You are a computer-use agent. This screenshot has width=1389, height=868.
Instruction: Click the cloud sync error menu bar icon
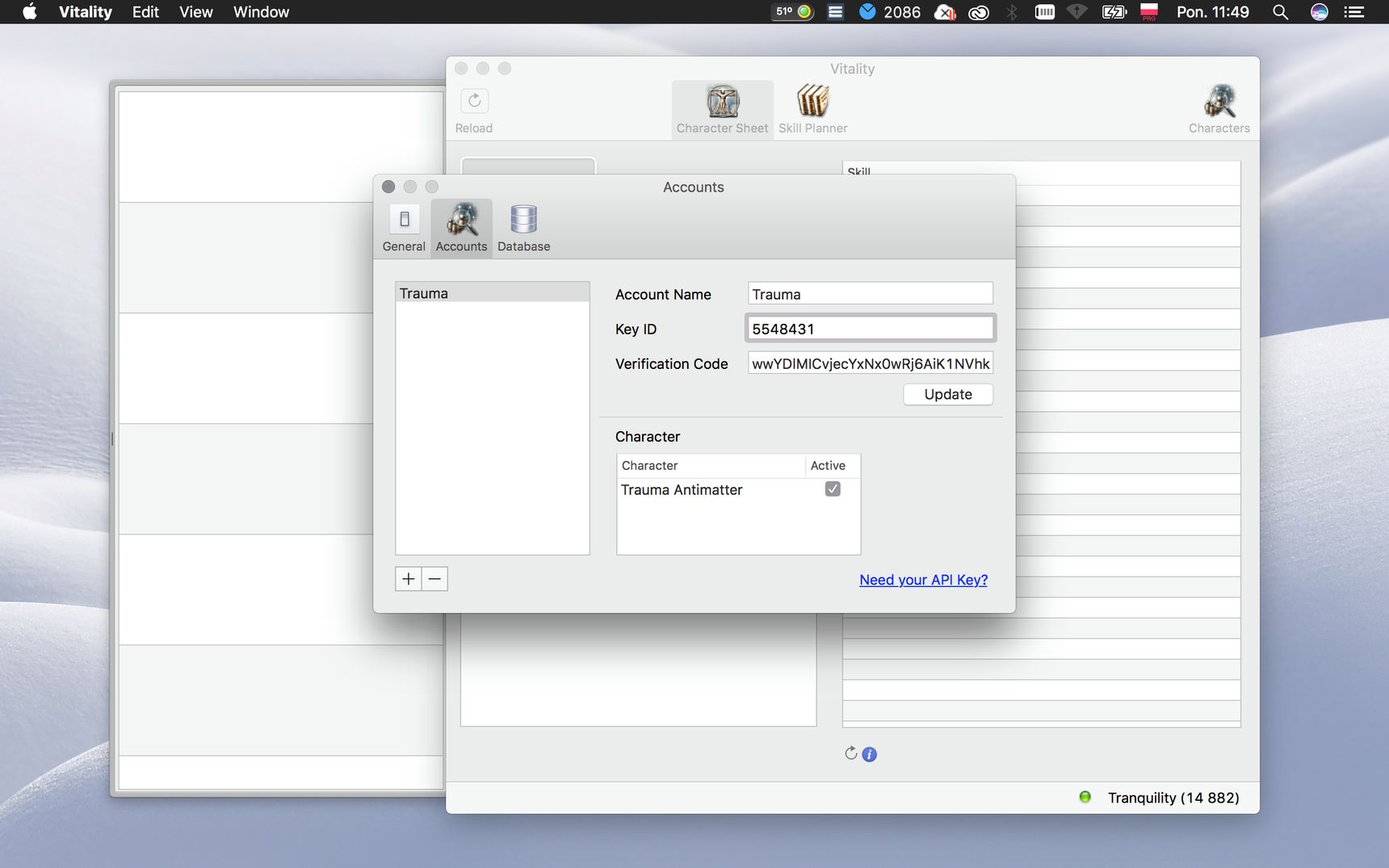pyautogui.click(x=945, y=12)
